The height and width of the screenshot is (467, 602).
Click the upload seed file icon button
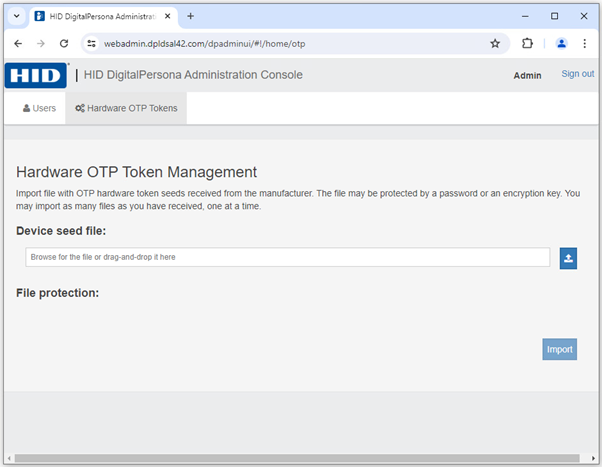click(568, 258)
